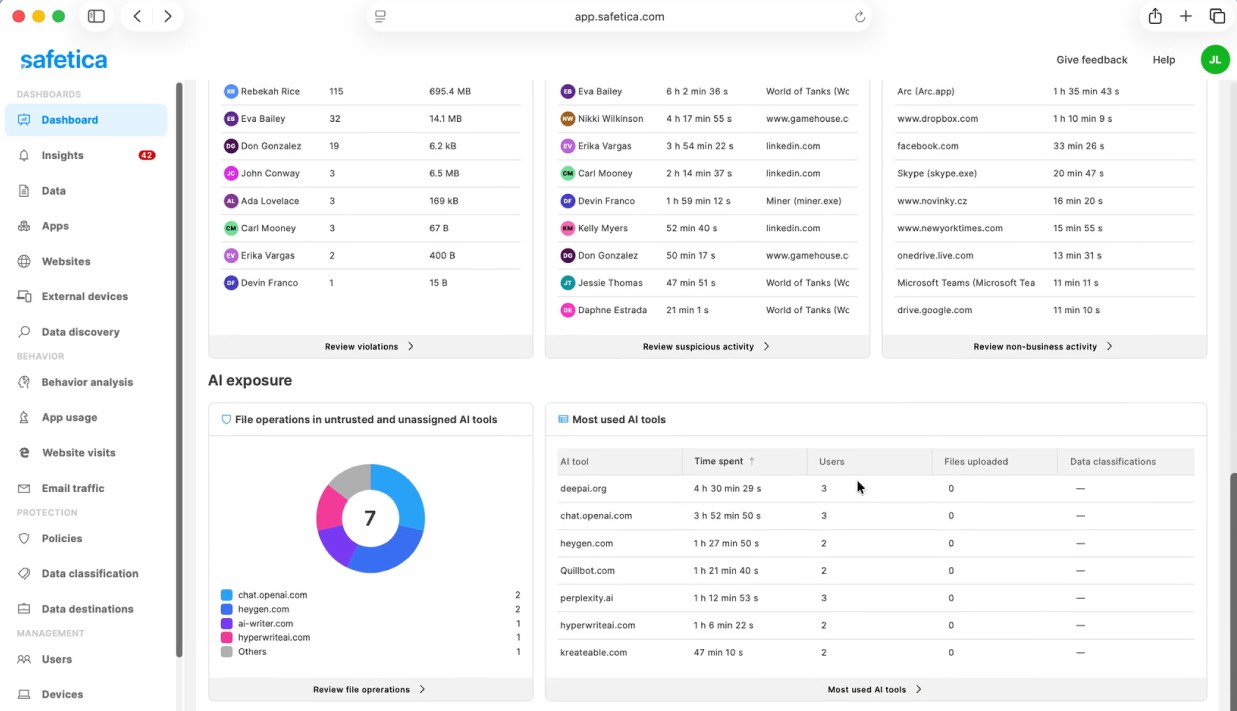The image size is (1237, 711).
Task: Click the browser back button
Action: coord(137,16)
